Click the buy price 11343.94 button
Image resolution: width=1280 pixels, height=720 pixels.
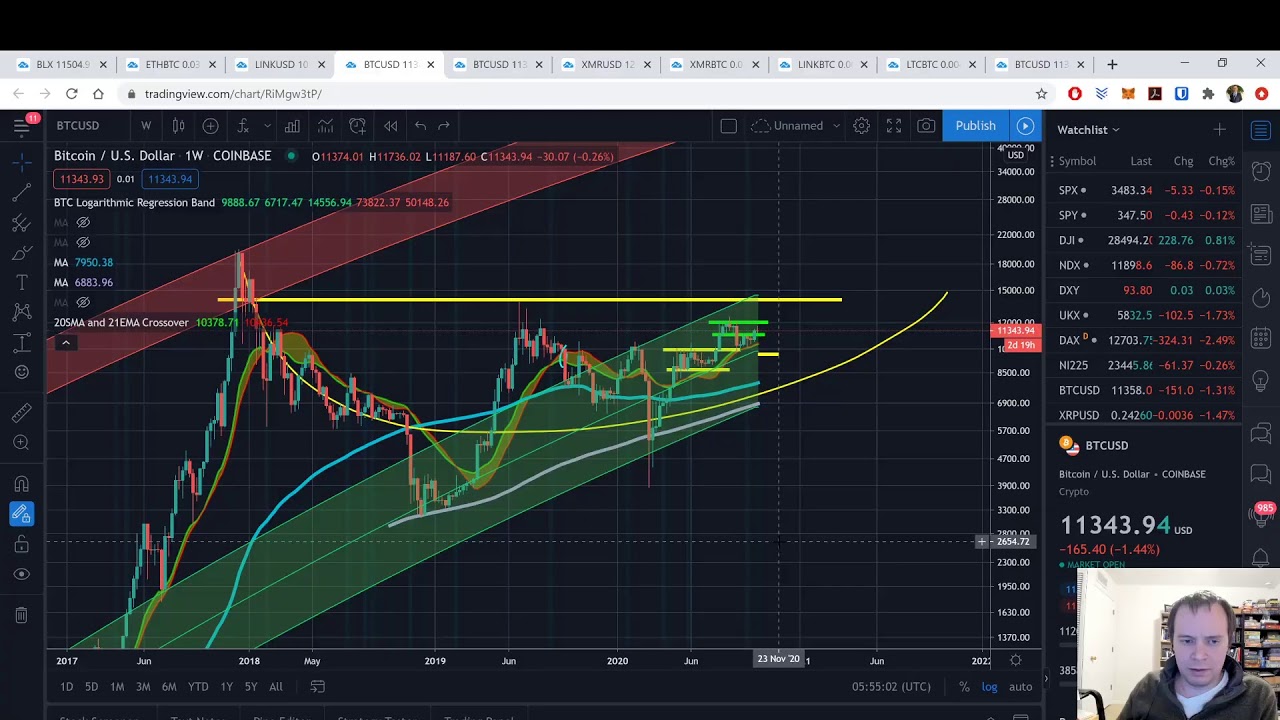pyautogui.click(x=170, y=179)
